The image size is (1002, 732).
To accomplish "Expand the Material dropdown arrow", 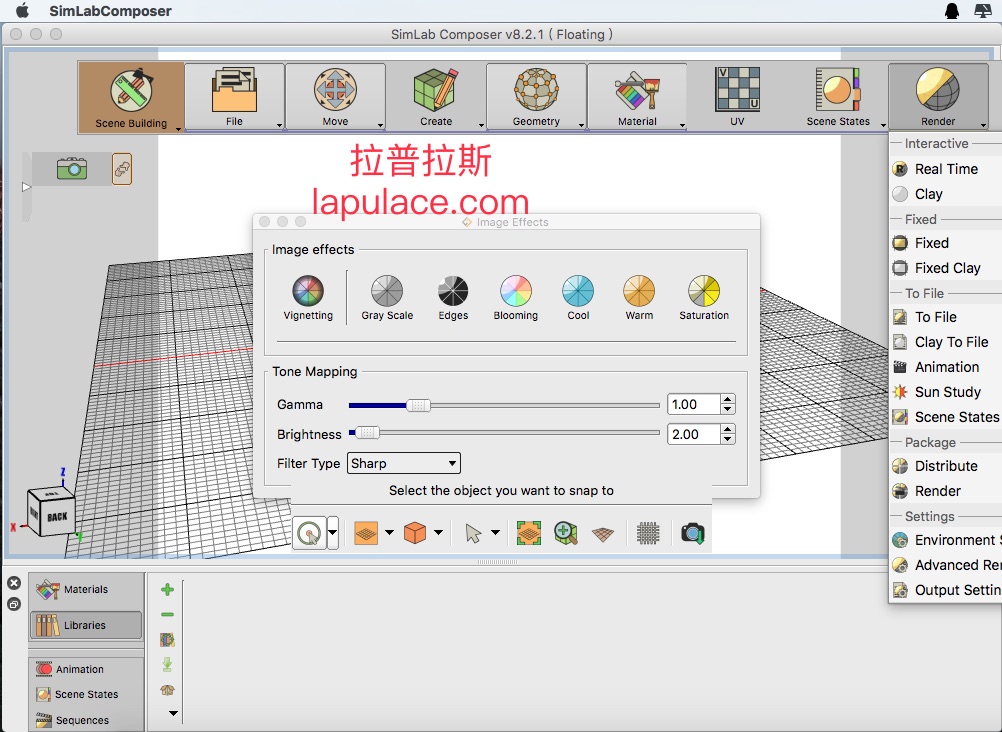I will 682,125.
